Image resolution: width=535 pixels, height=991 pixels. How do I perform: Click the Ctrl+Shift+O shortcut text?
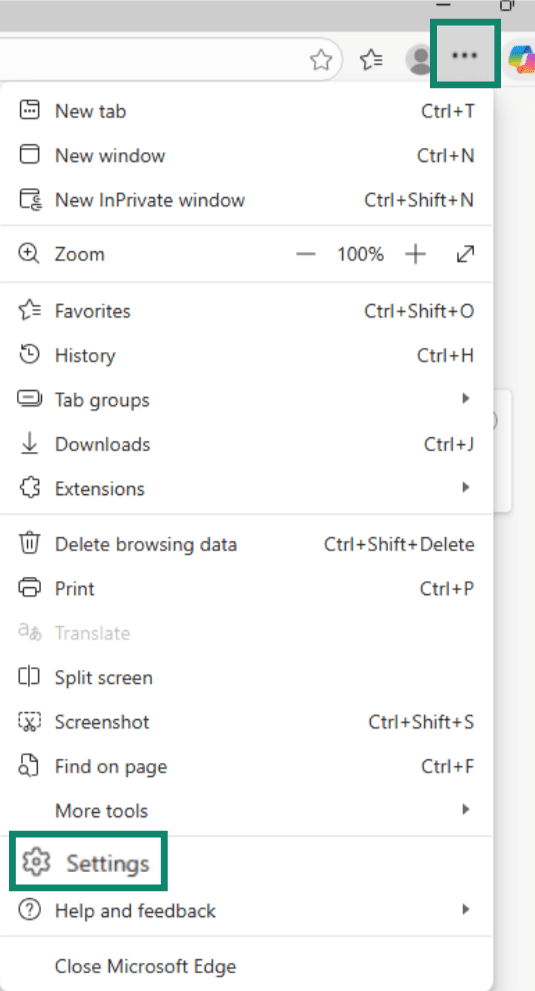pyautogui.click(x=419, y=311)
